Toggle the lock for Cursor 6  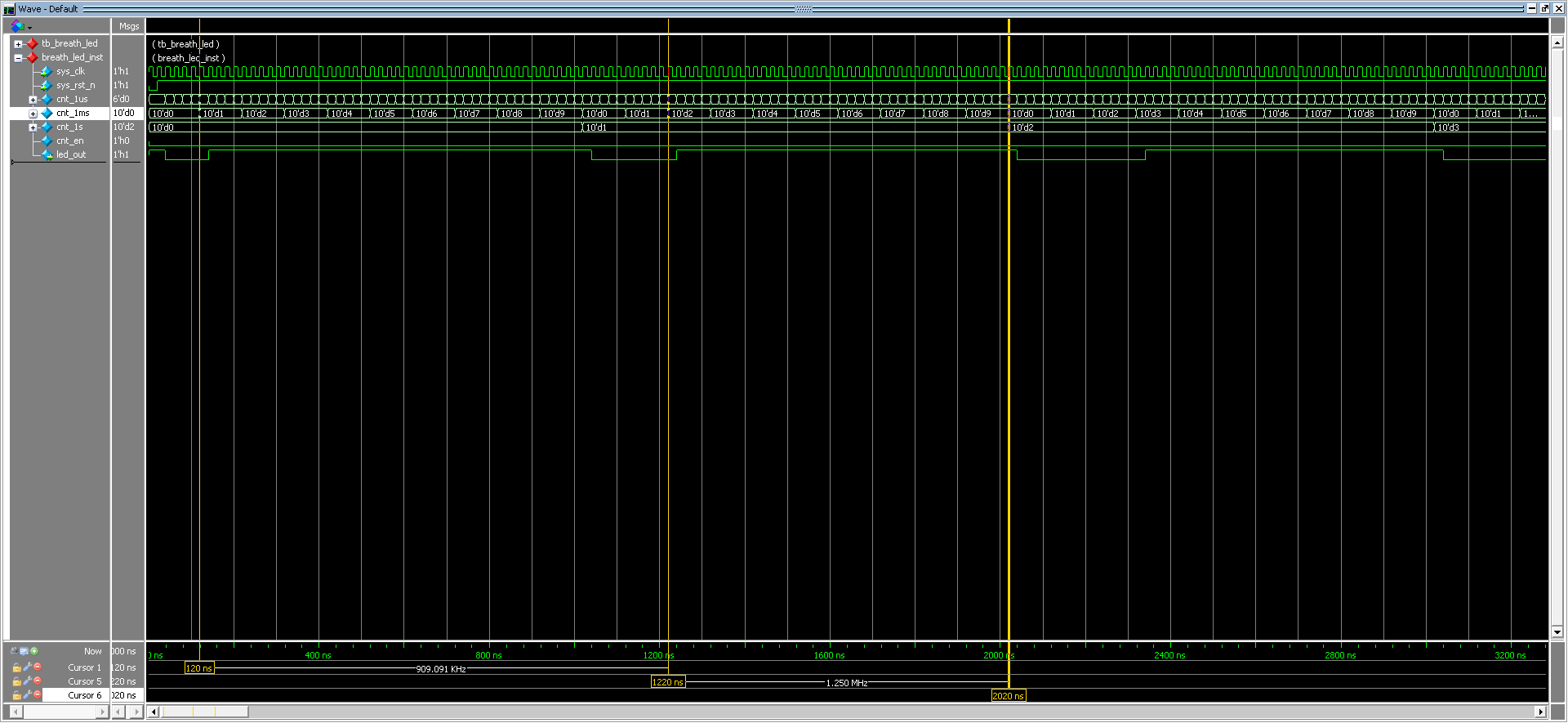(x=16, y=696)
